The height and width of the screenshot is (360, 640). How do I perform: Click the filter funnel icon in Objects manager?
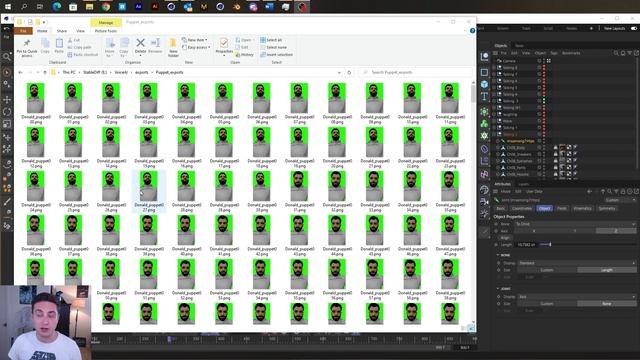pyautogui.click(x=629, y=53)
